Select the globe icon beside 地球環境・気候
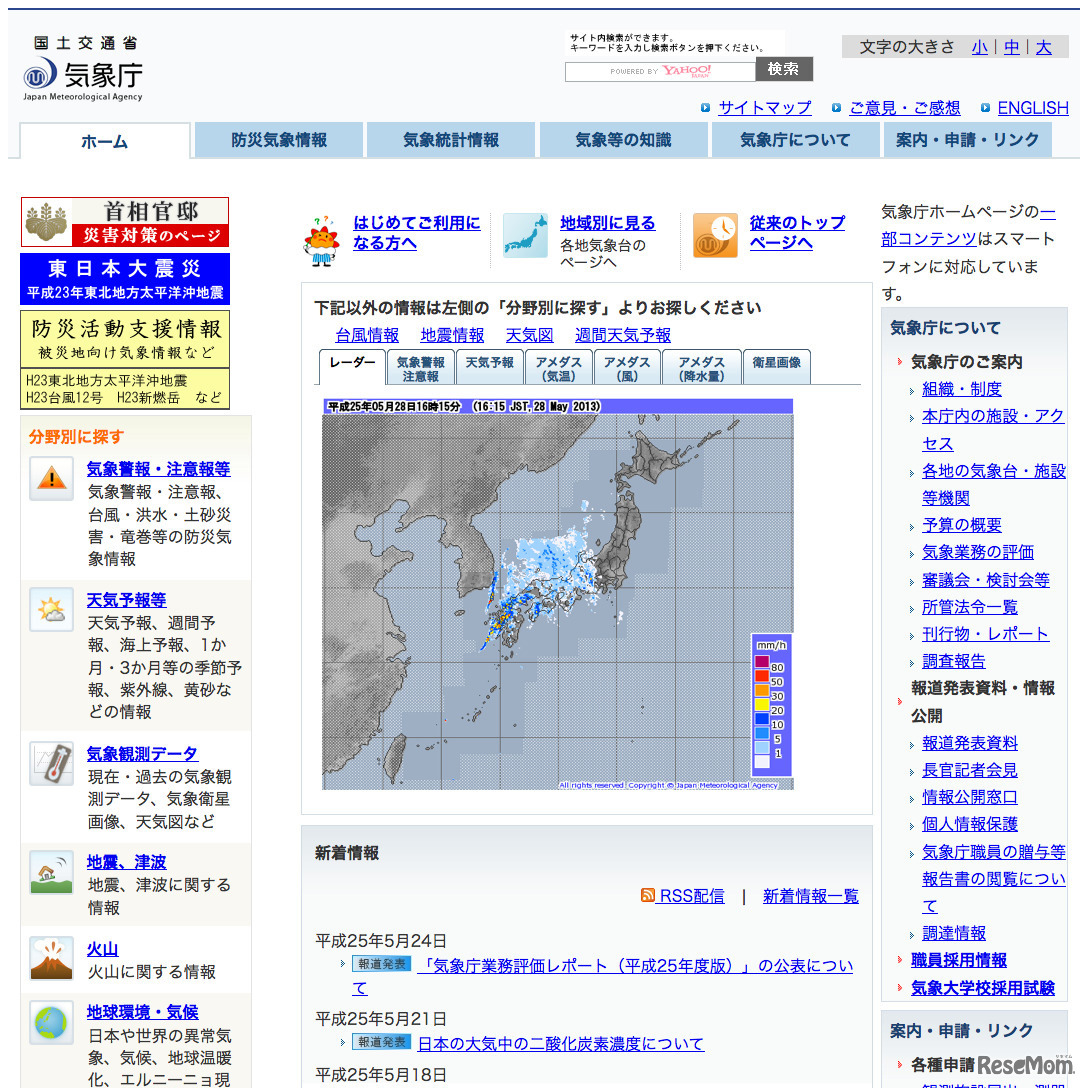This screenshot has width=1088, height=1088. coord(51,1021)
